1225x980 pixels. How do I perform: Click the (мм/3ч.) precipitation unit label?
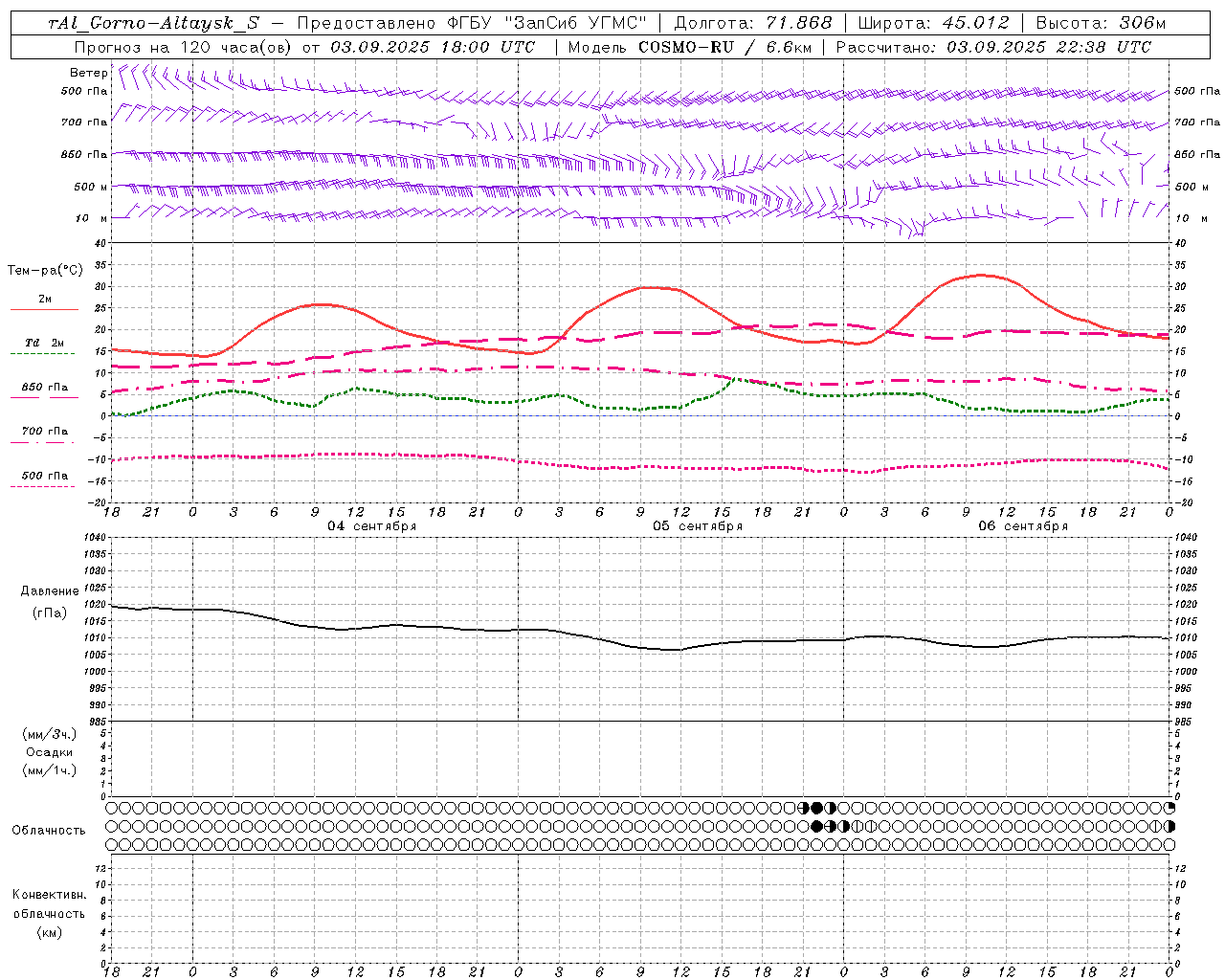[50, 734]
